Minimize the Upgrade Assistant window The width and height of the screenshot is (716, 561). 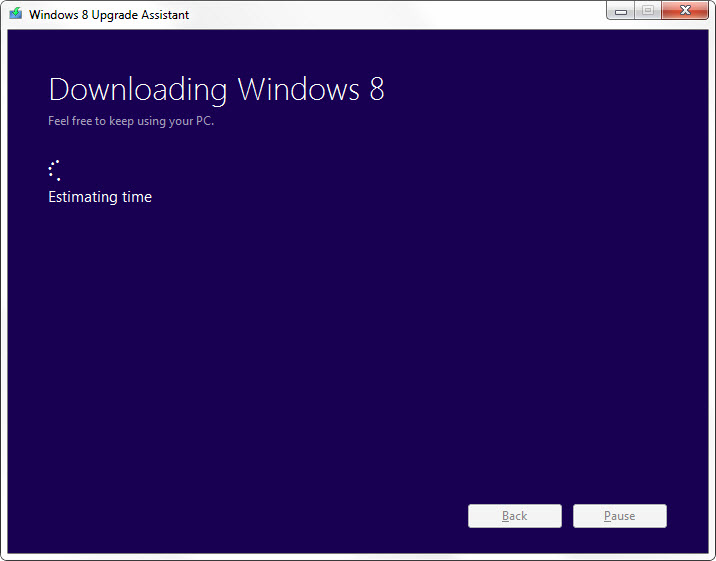coord(620,11)
